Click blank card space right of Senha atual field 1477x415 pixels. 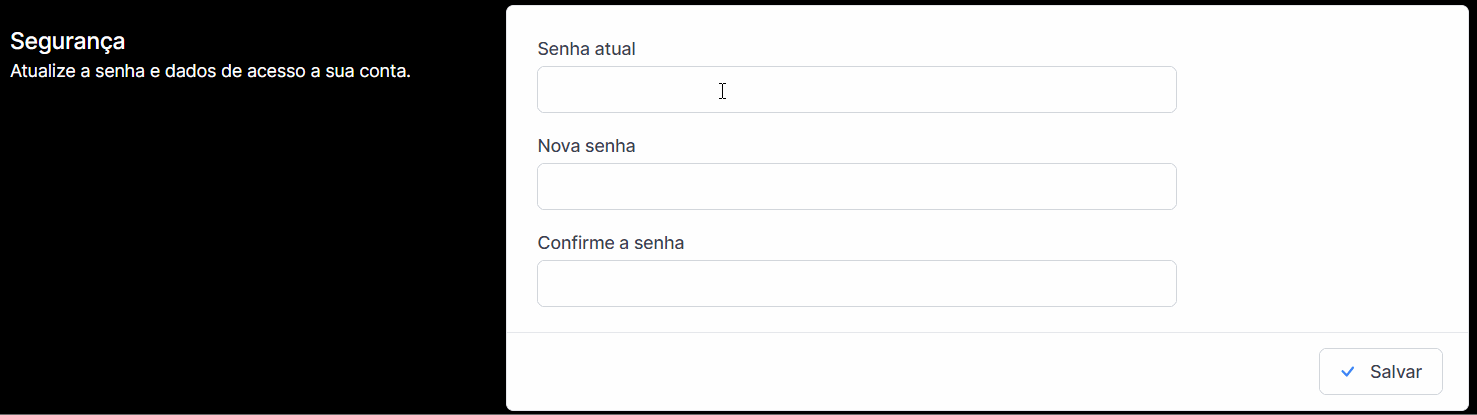1310,90
